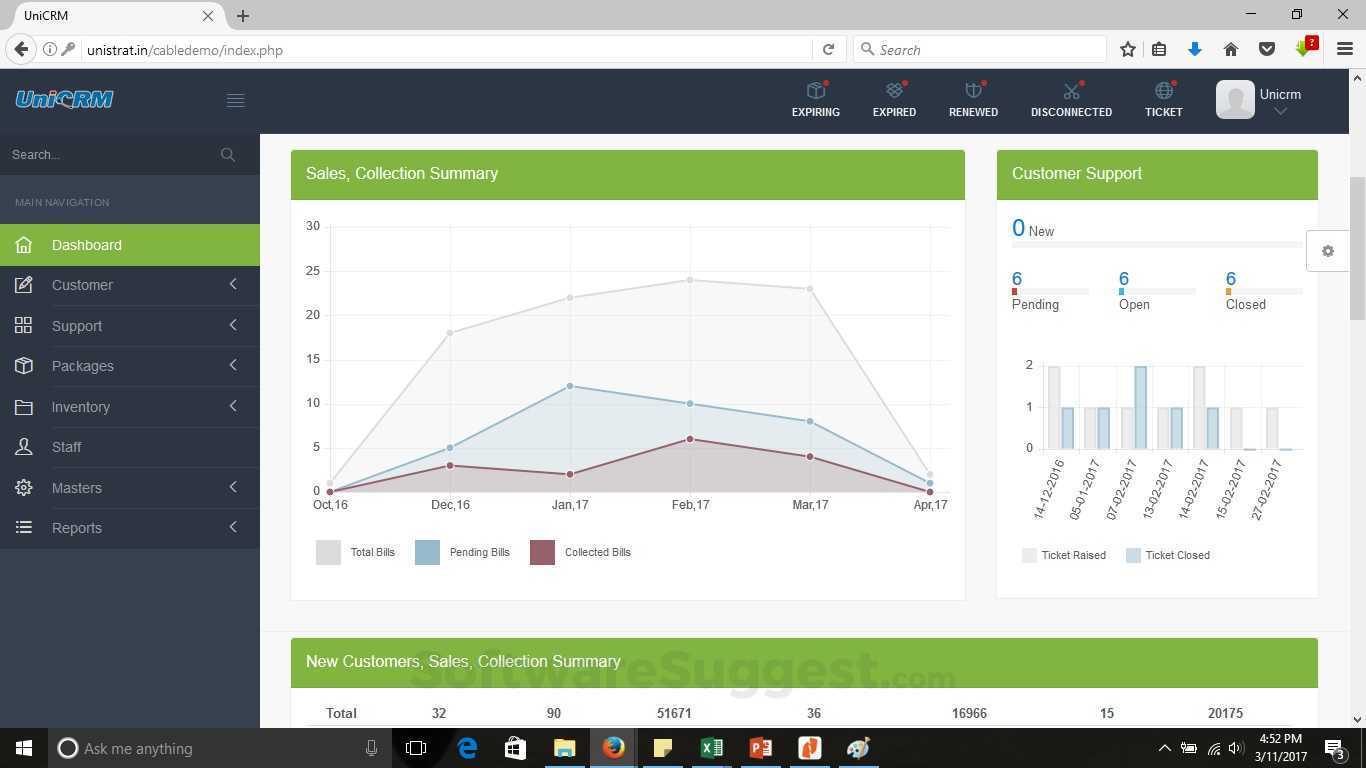Open the Masters menu entry
The image size is (1366, 768).
click(x=77, y=487)
